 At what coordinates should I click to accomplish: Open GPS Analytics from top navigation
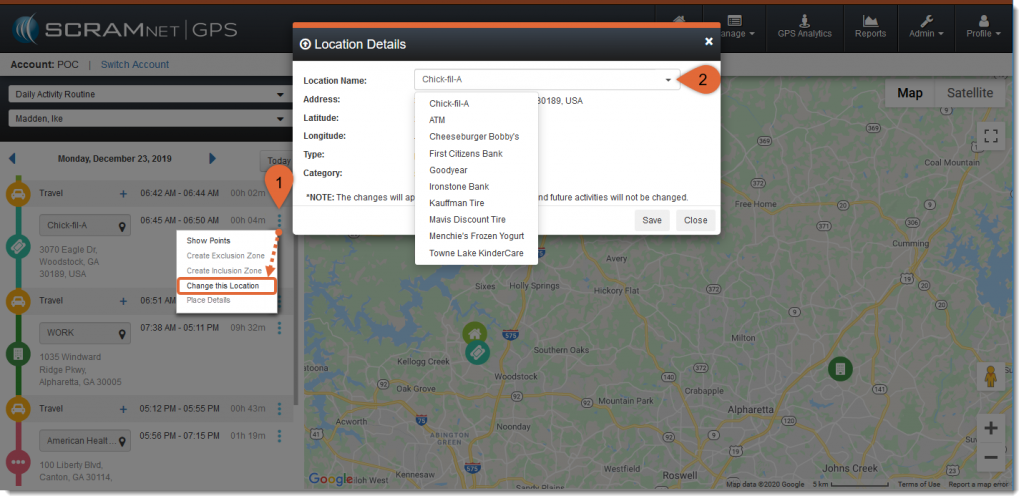(x=804, y=26)
